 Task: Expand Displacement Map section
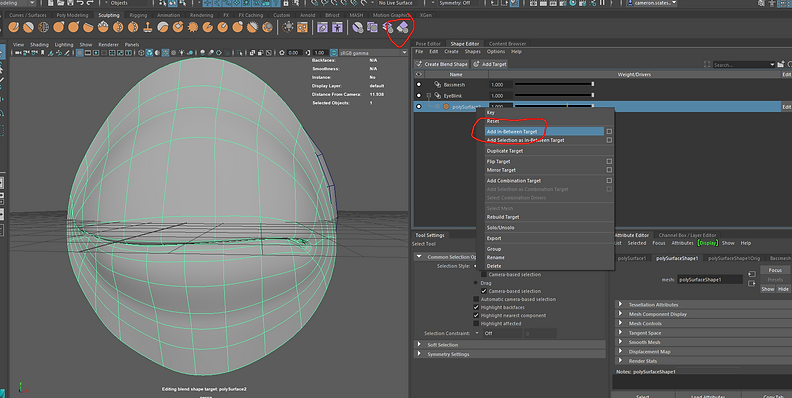click(x=620, y=352)
